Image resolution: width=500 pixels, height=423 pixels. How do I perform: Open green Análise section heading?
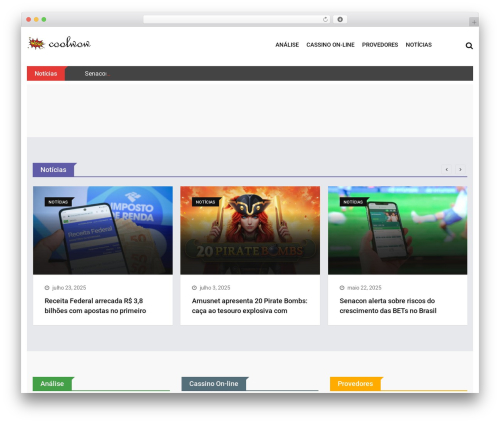(x=52, y=384)
